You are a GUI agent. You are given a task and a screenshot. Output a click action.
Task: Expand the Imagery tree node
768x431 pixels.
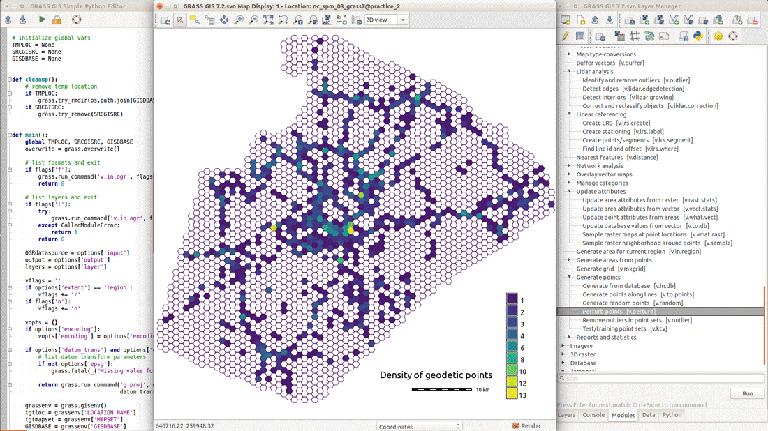coord(562,347)
